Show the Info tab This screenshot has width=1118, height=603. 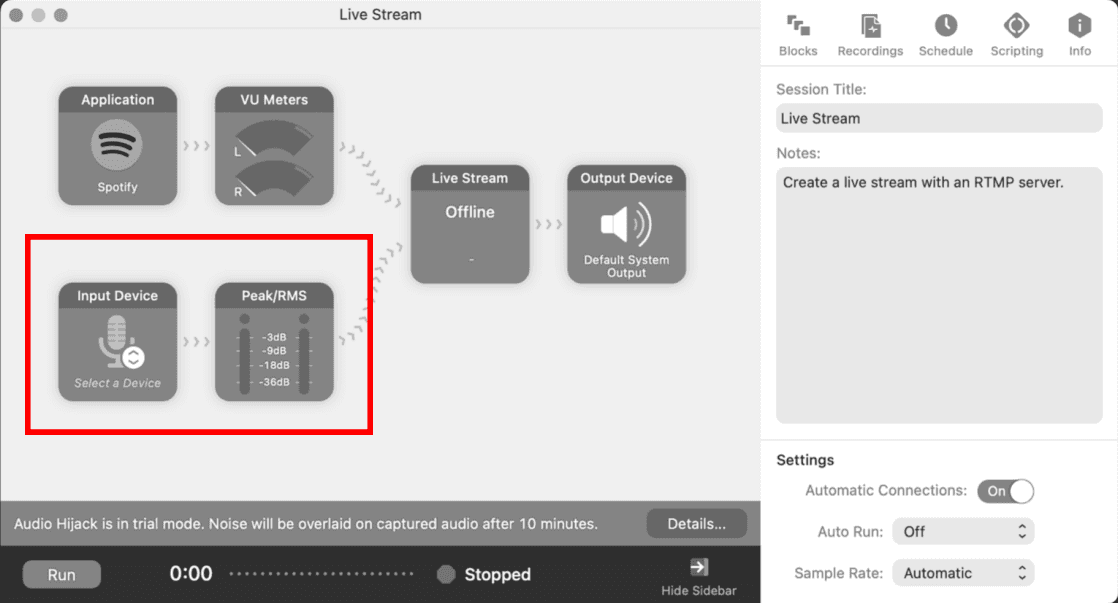tap(1079, 36)
